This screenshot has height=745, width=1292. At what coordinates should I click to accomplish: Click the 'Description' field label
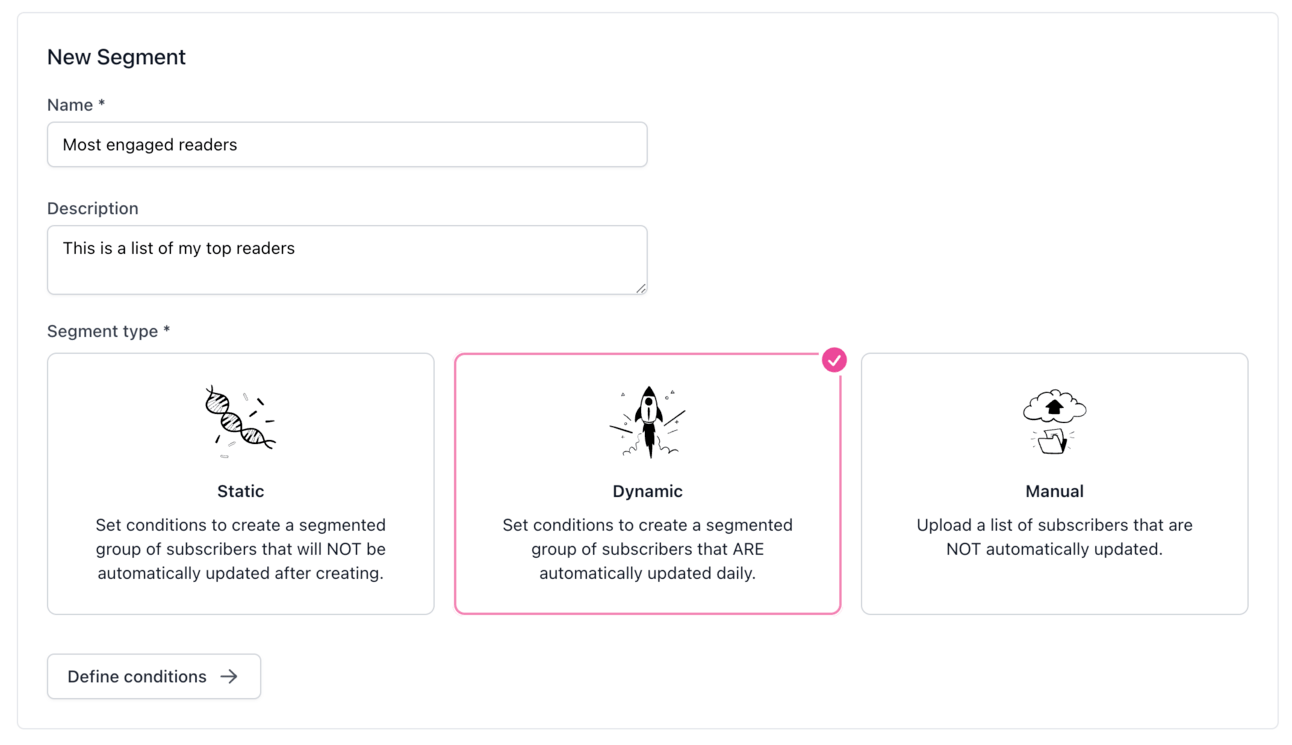coord(93,208)
